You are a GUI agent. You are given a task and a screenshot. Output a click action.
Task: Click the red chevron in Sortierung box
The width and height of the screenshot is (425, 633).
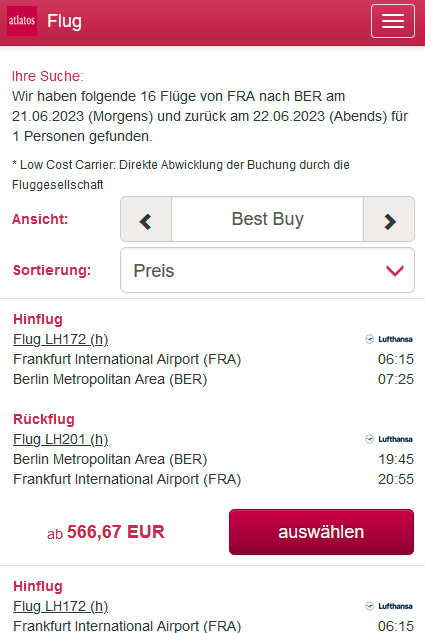pyautogui.click(x=395, y=270)
